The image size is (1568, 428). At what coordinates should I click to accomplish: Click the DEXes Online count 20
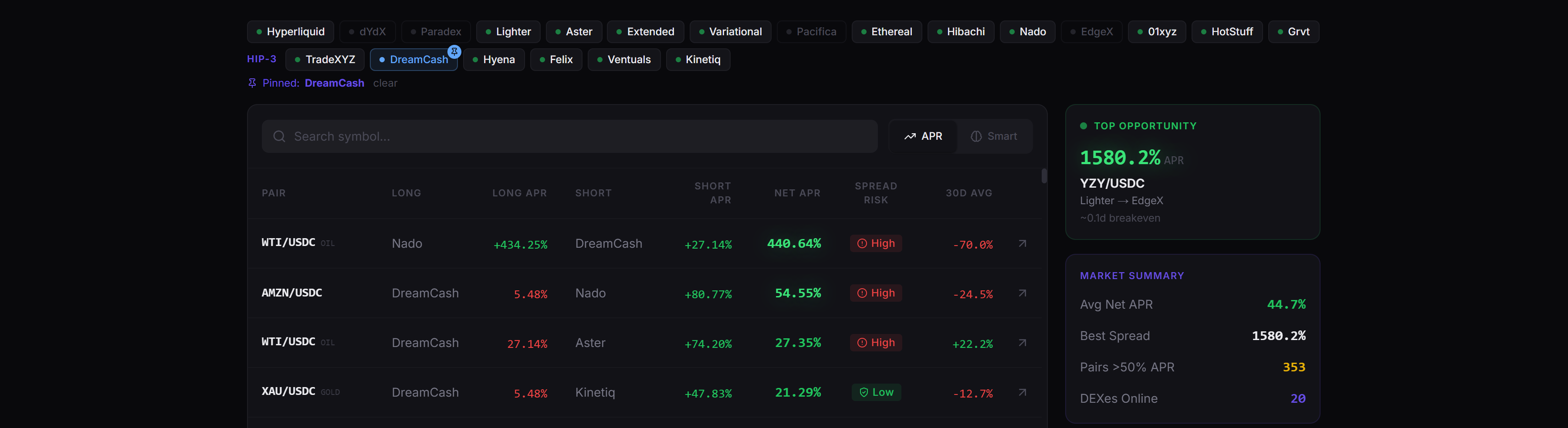coord(1298,399)
